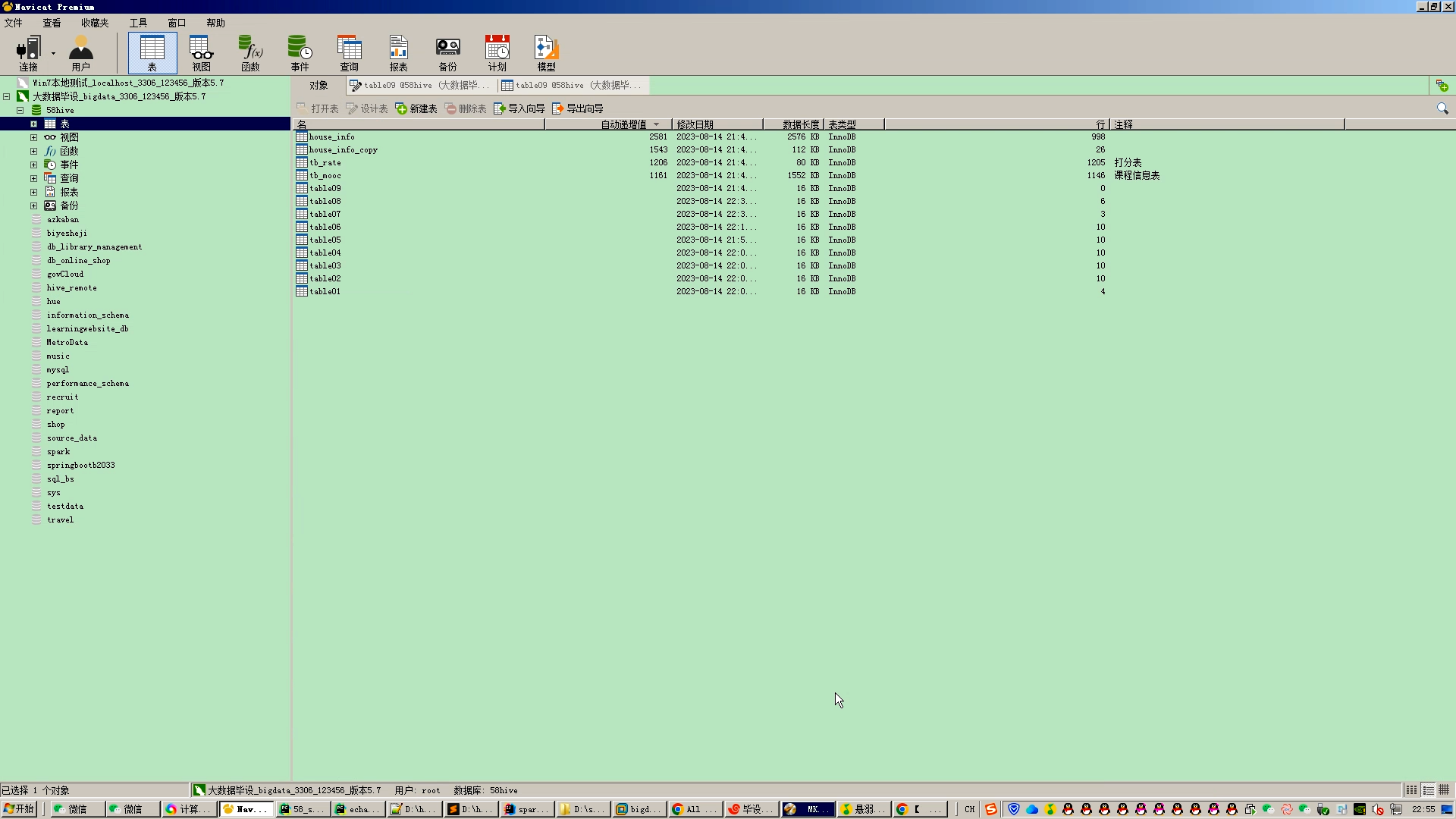The height and width of the screenshot is (819, 1456).
Task: Click the 导入向导 button
Action: (x=519, y=108)
